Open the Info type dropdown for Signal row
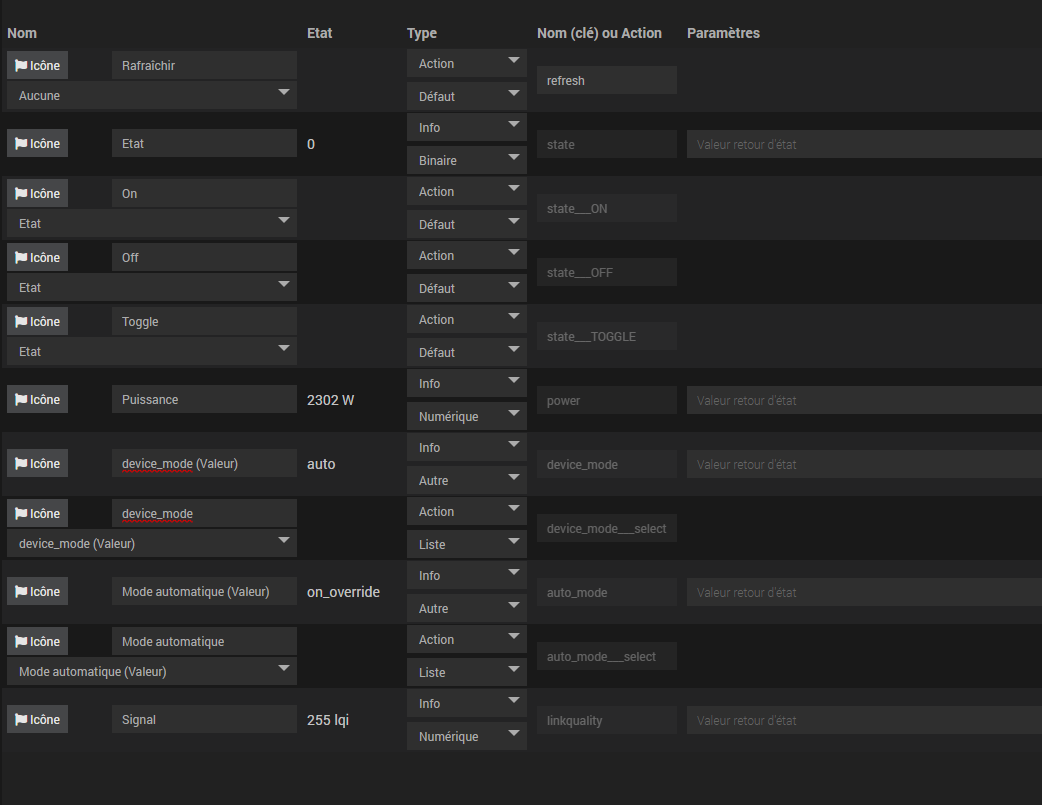This screenshot has height=805, width=1042. [x=466, y=704]
